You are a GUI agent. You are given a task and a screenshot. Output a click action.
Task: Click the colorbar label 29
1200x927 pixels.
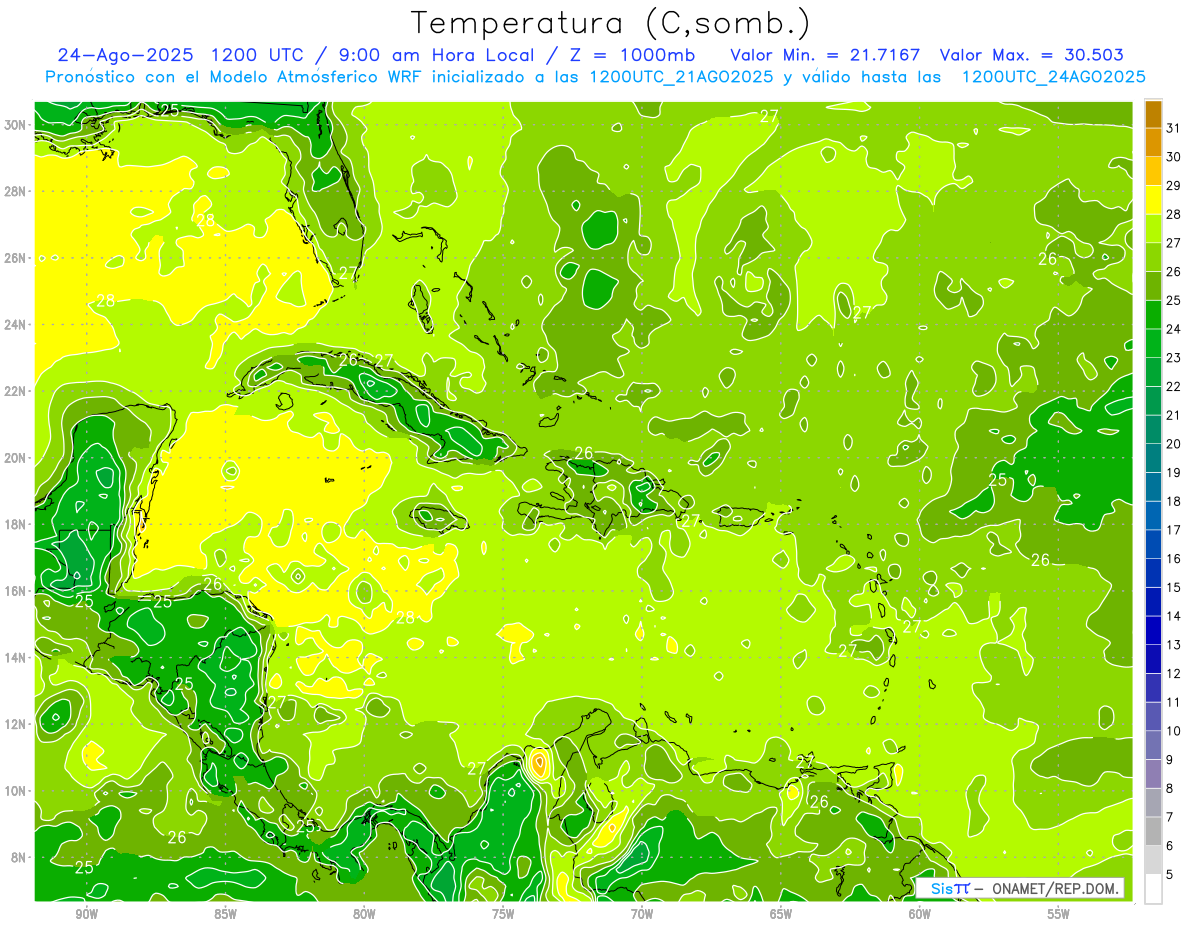1174,185
